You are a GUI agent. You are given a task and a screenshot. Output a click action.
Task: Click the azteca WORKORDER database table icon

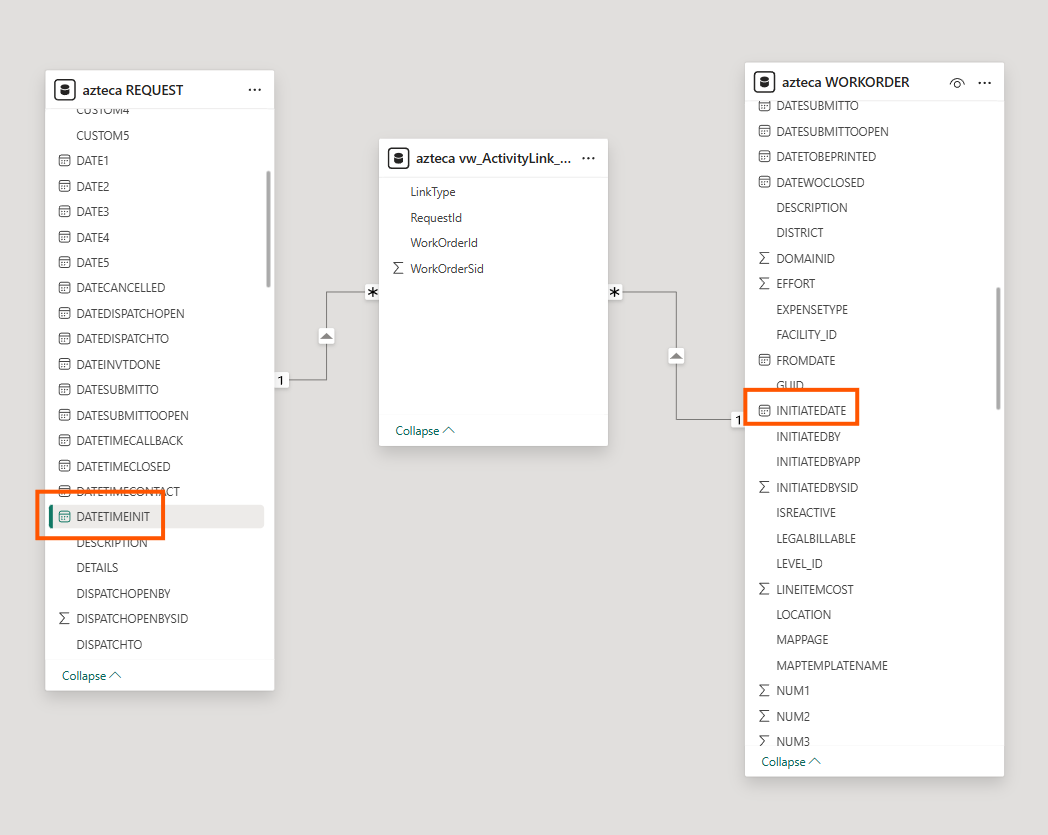765,82
